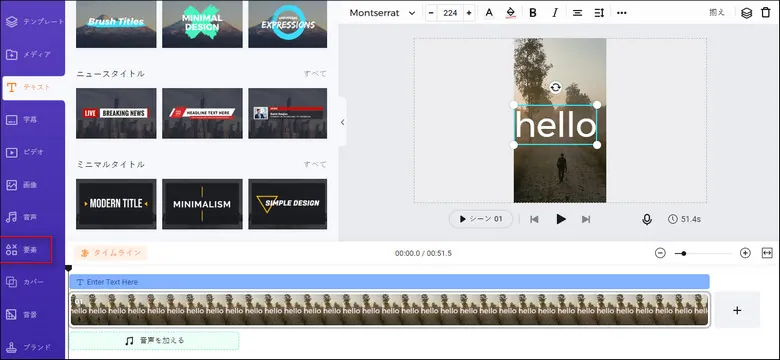The height and width of the screenshot is (360, 780).
Task: Zoom out timeline with minus icon
Action: click(660, 253)
